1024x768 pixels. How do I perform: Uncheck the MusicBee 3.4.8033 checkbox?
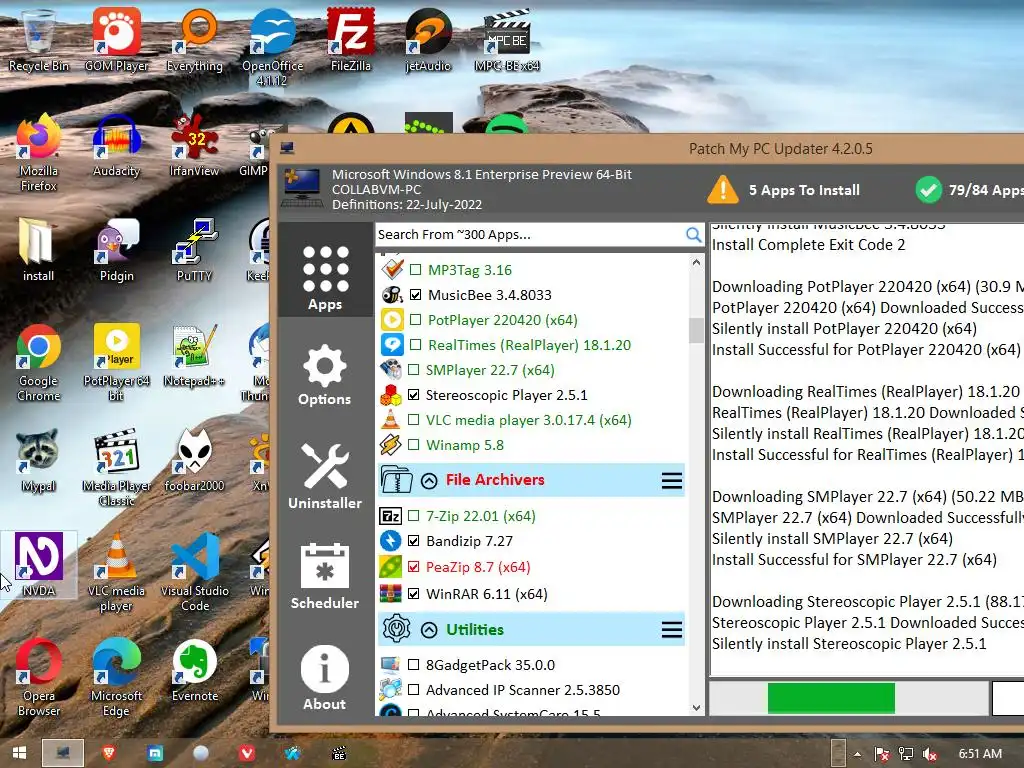click(x=415, y=295)
